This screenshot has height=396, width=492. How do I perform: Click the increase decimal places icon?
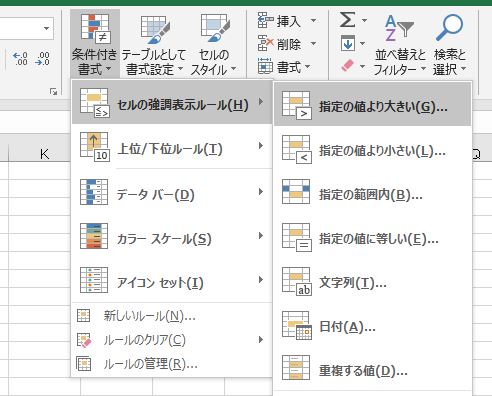20,58
